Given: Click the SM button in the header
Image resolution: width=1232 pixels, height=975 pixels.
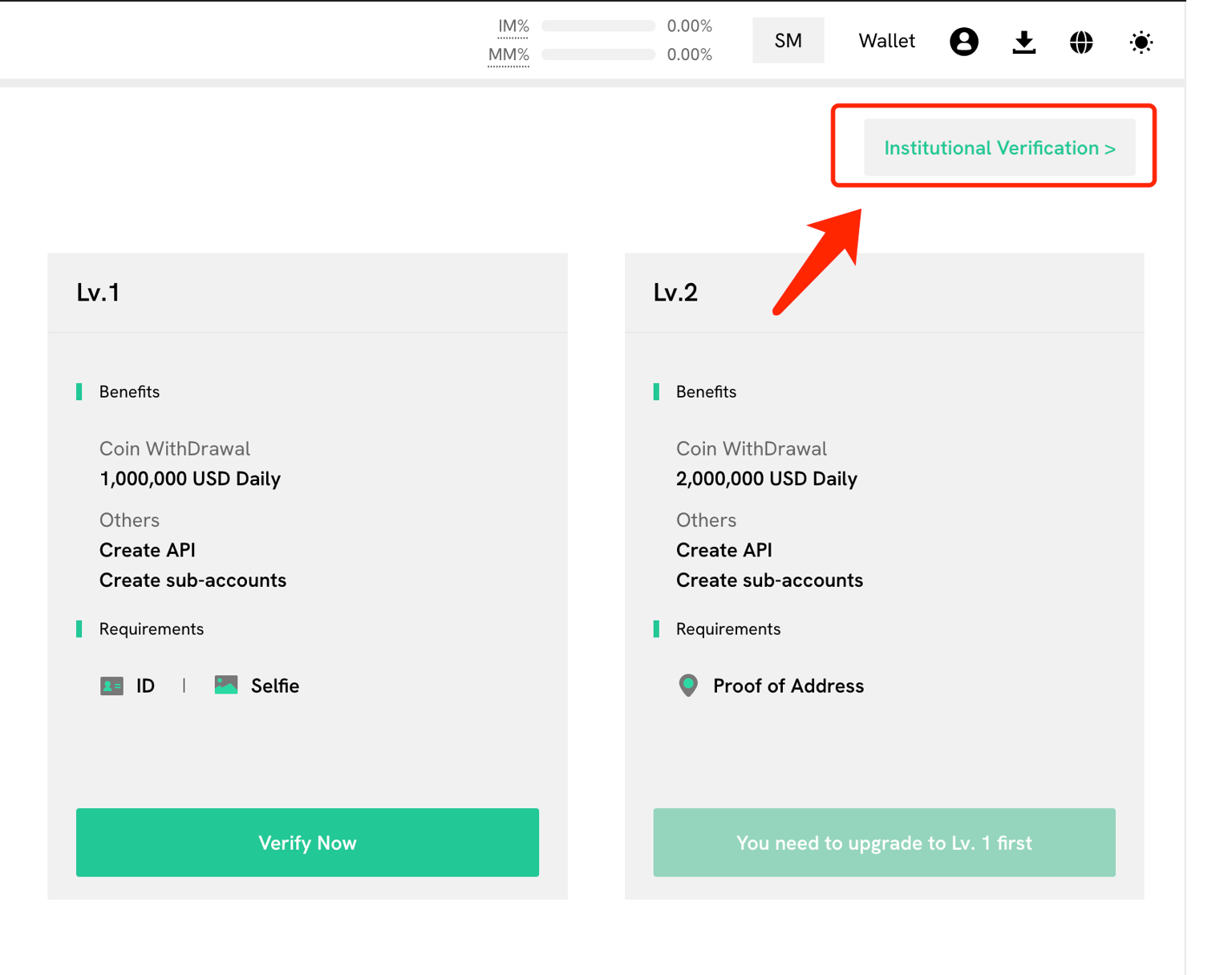Looking at the screenshot, I should pyautogui.click(x=788, y=40).
